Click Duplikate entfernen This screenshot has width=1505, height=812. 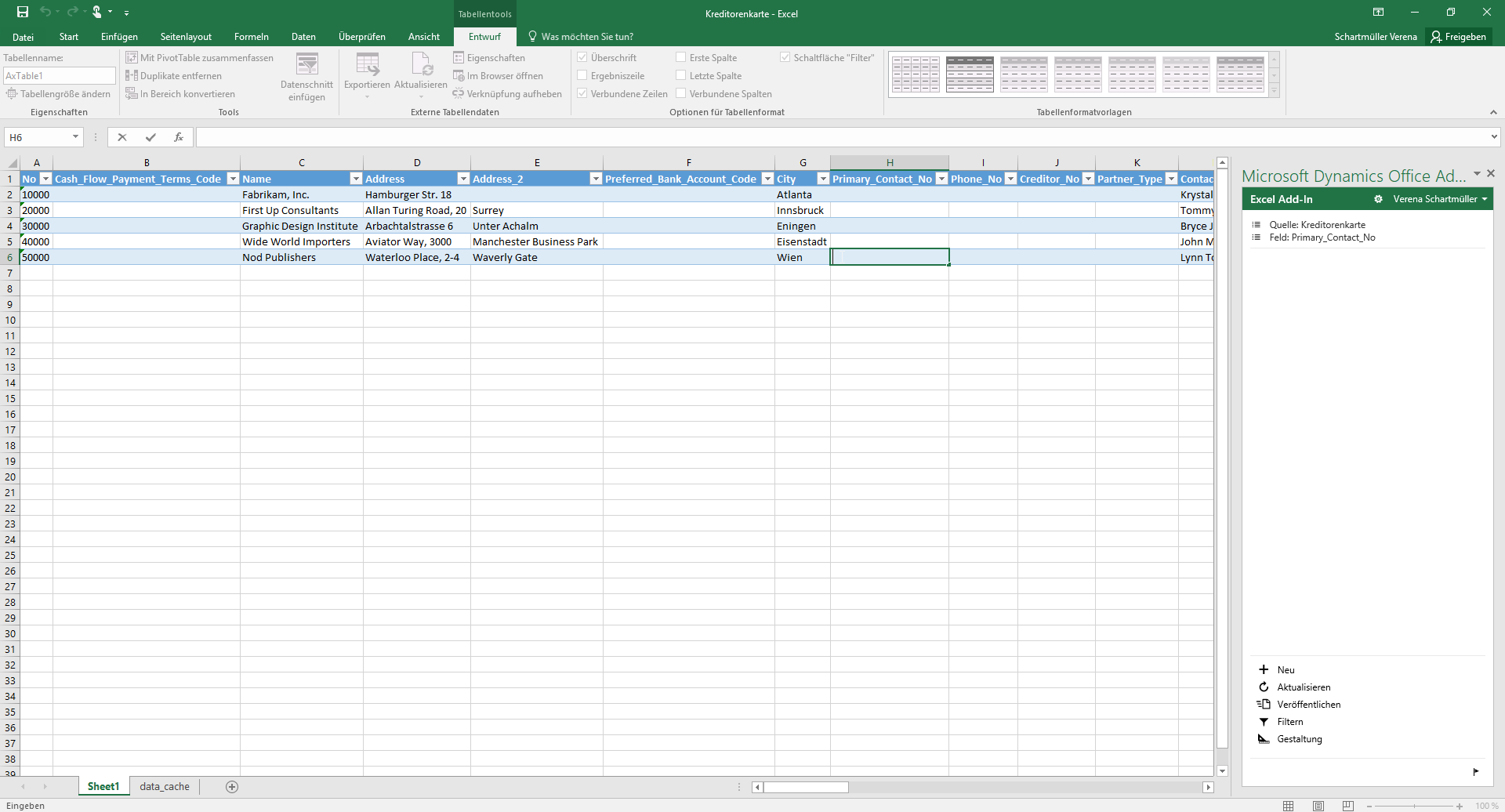173,76
